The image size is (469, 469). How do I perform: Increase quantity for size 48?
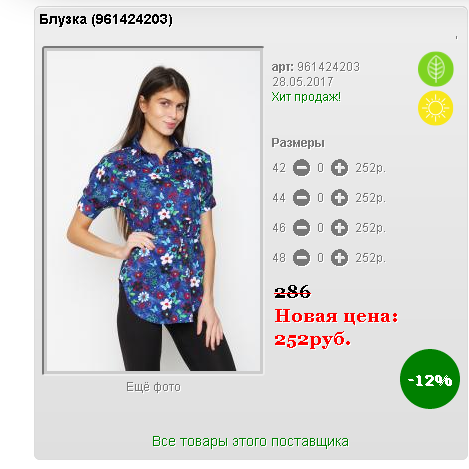pyautogui.click(x=339, y=258)
